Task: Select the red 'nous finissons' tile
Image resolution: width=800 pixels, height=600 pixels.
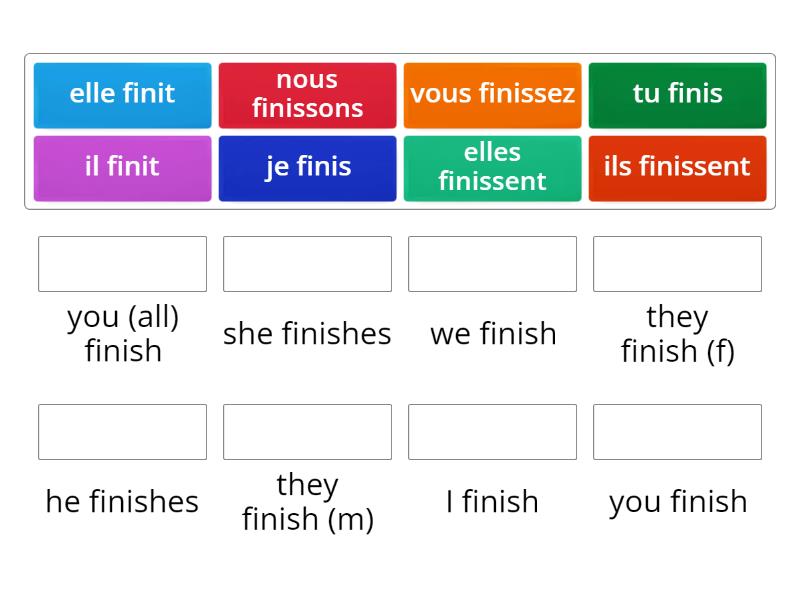Action: 307,95
